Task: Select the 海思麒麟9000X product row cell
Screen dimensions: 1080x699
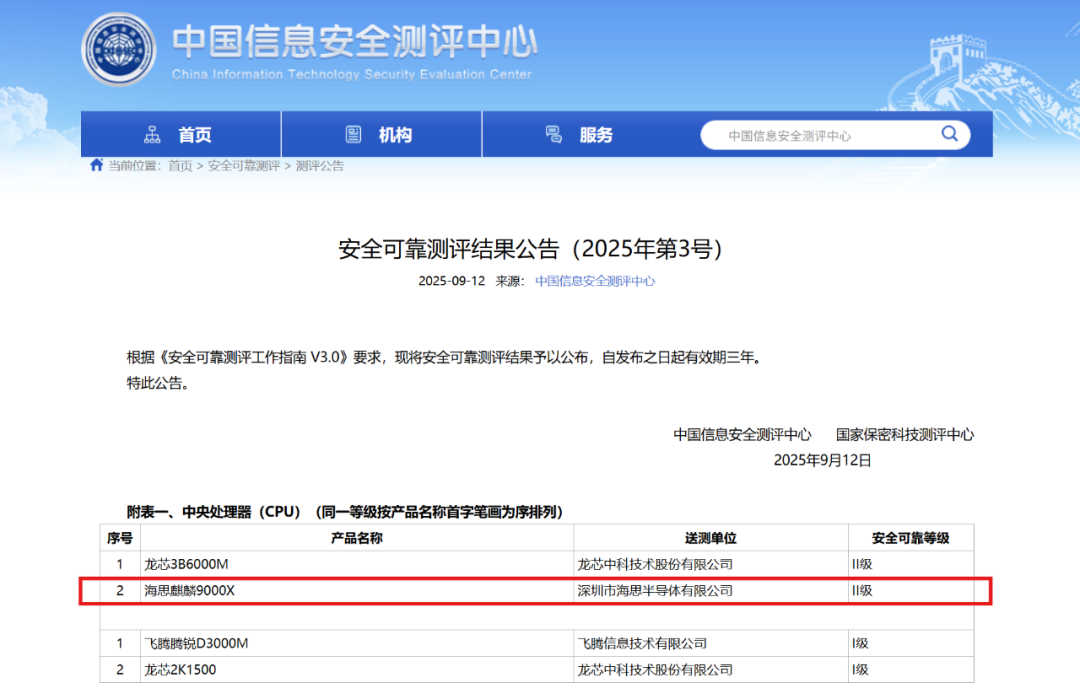Action: [x=190, y=591]
